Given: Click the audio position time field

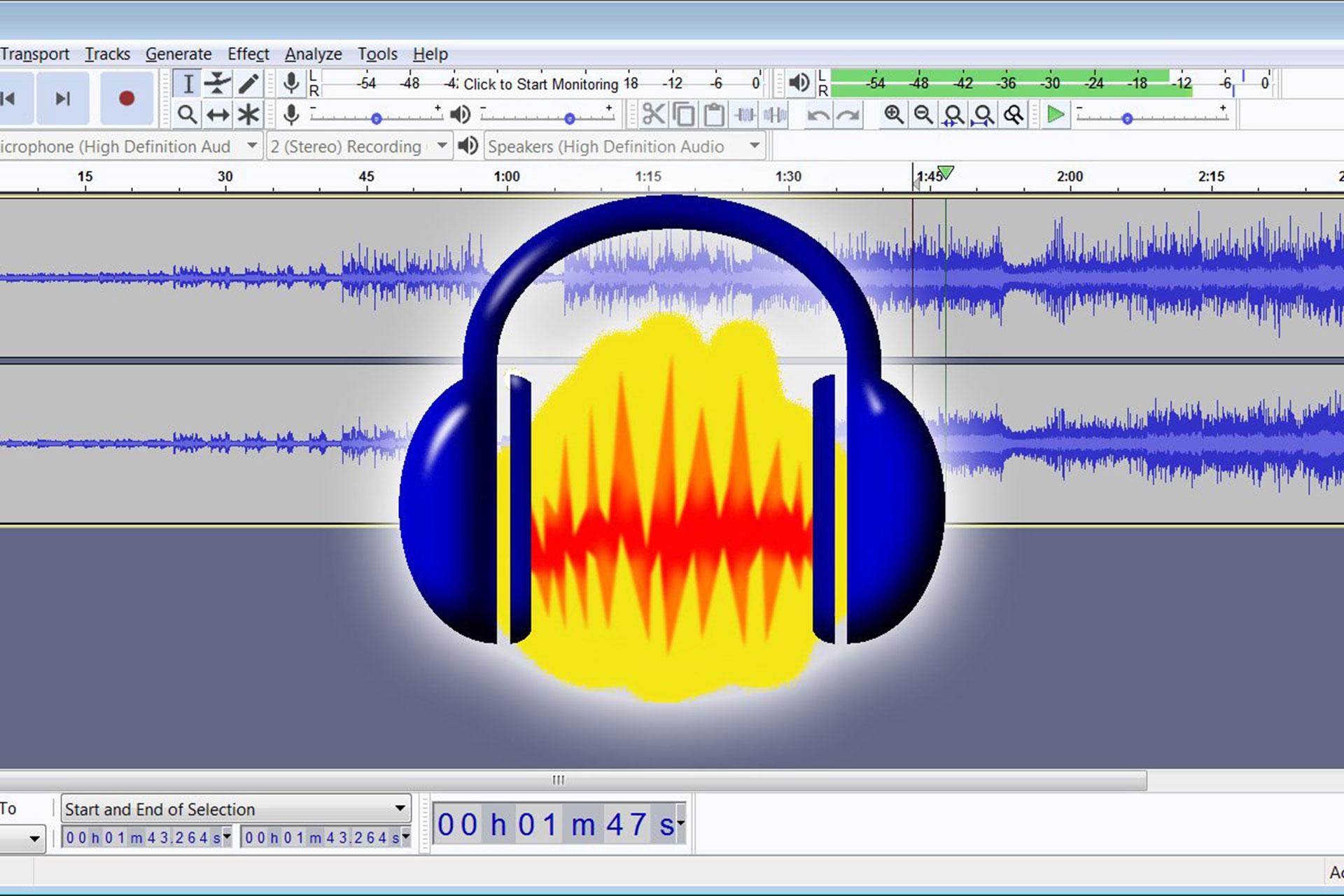Looking at the screenshot, I should [559, 824].
